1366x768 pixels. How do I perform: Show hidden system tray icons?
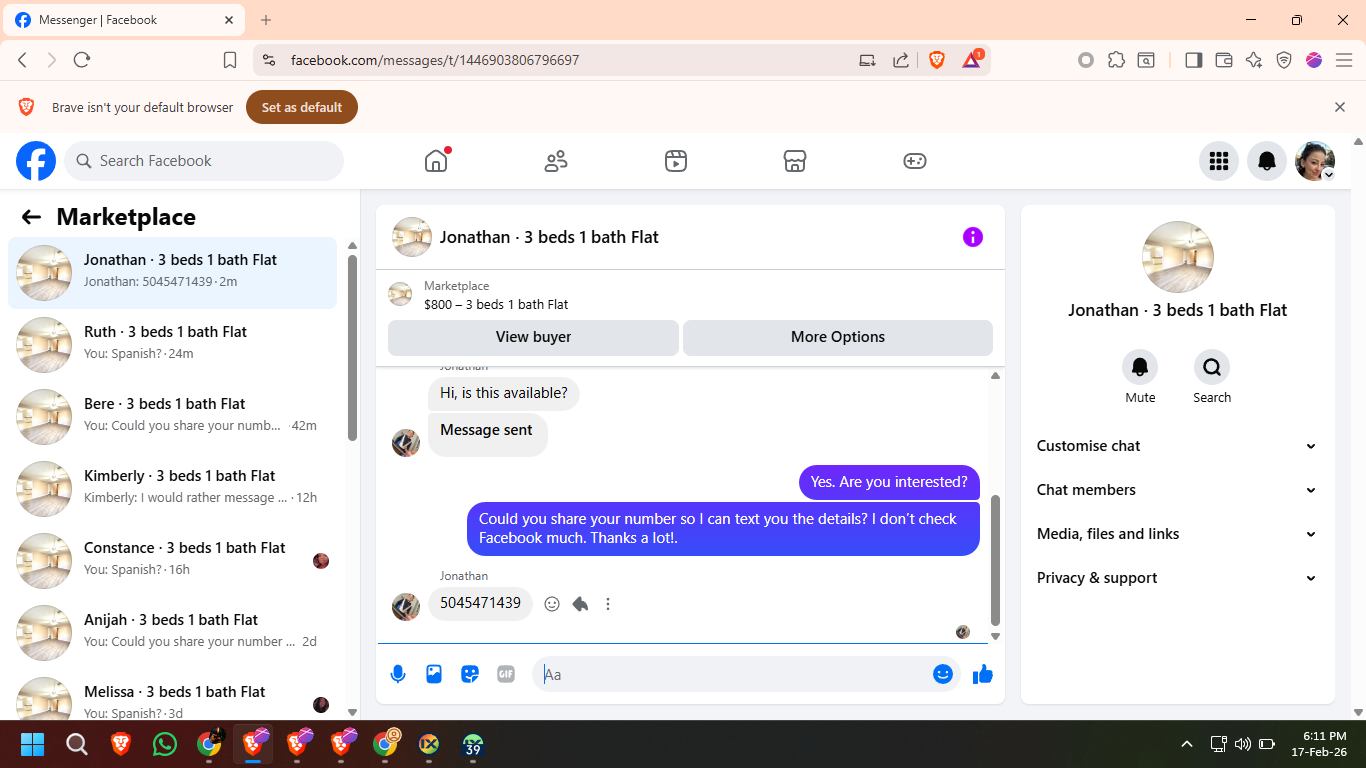1187,744
